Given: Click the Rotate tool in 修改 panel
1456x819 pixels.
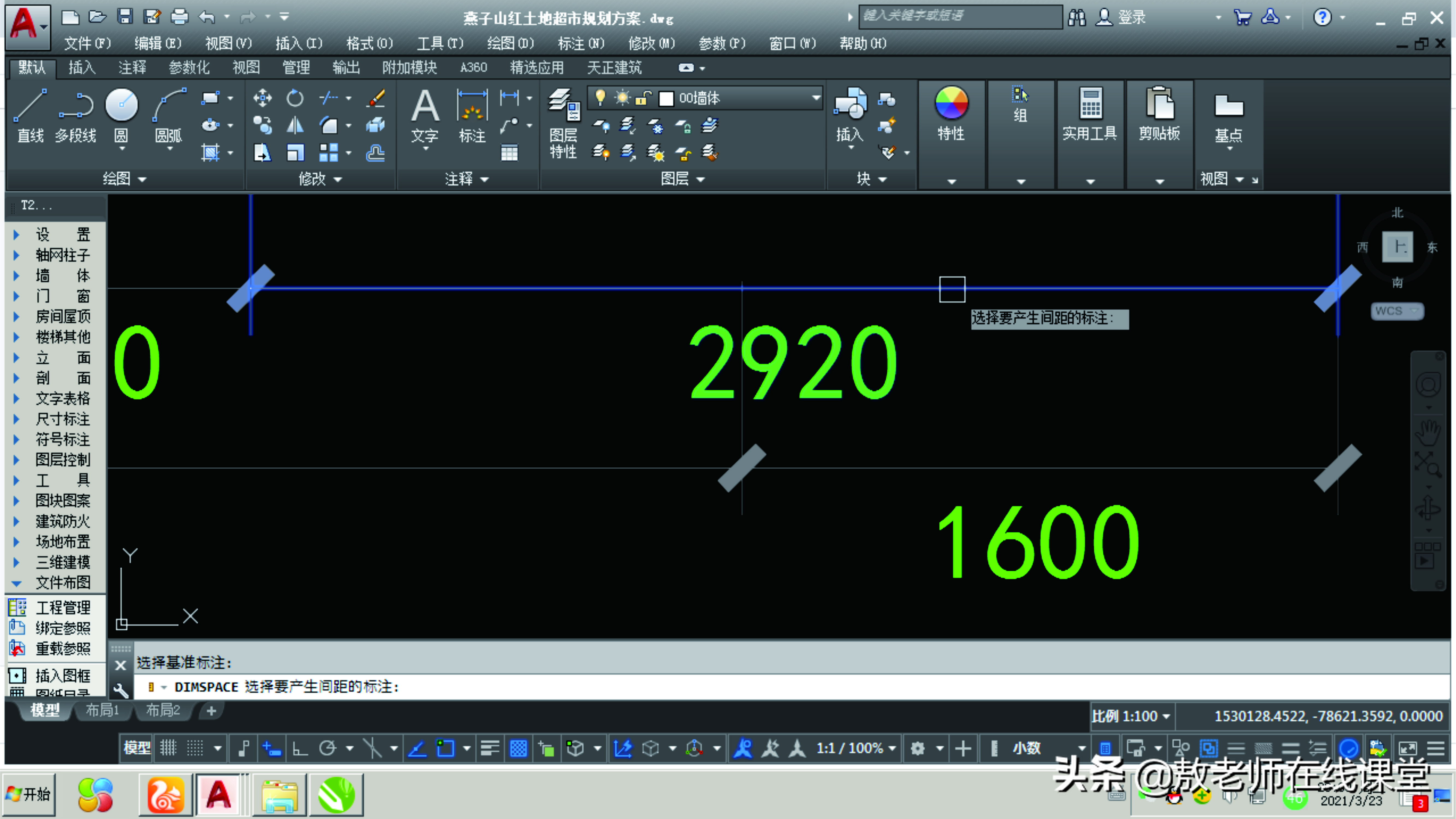Looking at the screenshot, I should pos(295,98).
